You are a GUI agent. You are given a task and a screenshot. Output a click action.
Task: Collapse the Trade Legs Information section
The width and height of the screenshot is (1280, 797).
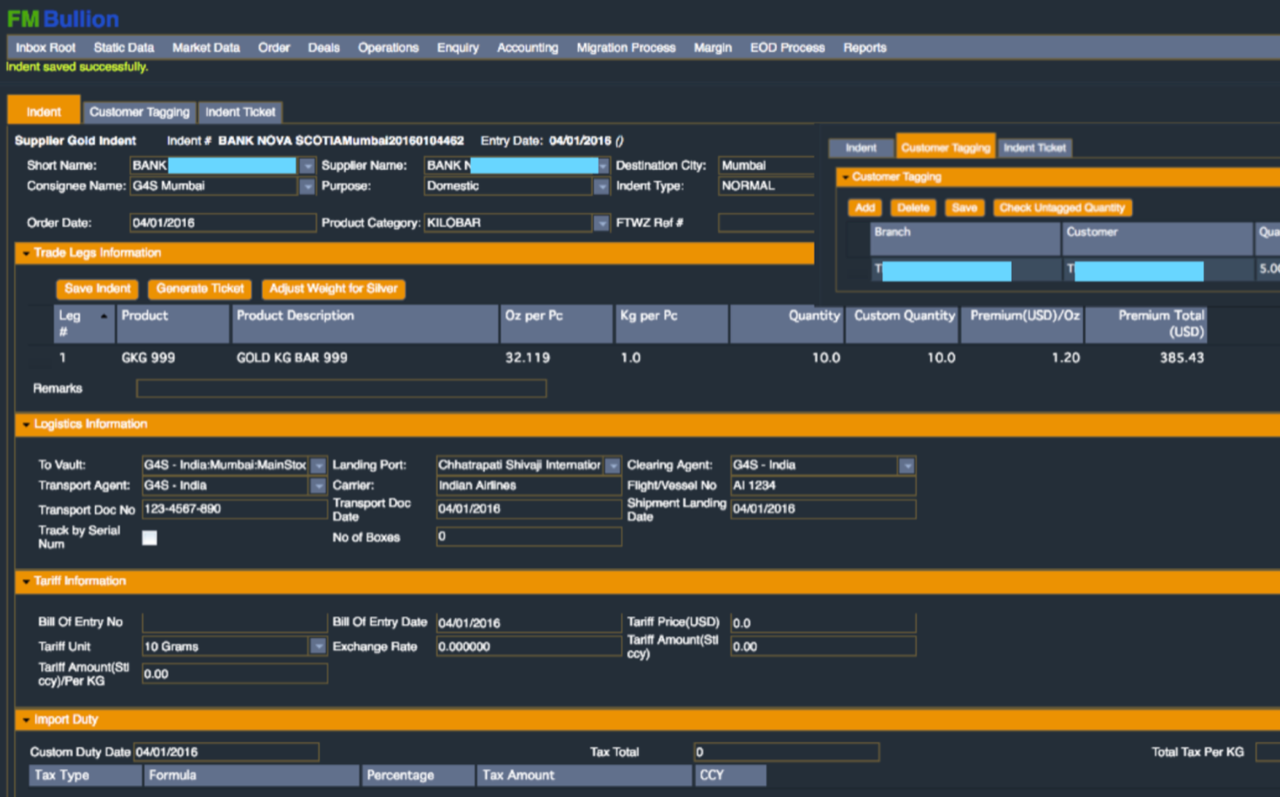(26, 254)
